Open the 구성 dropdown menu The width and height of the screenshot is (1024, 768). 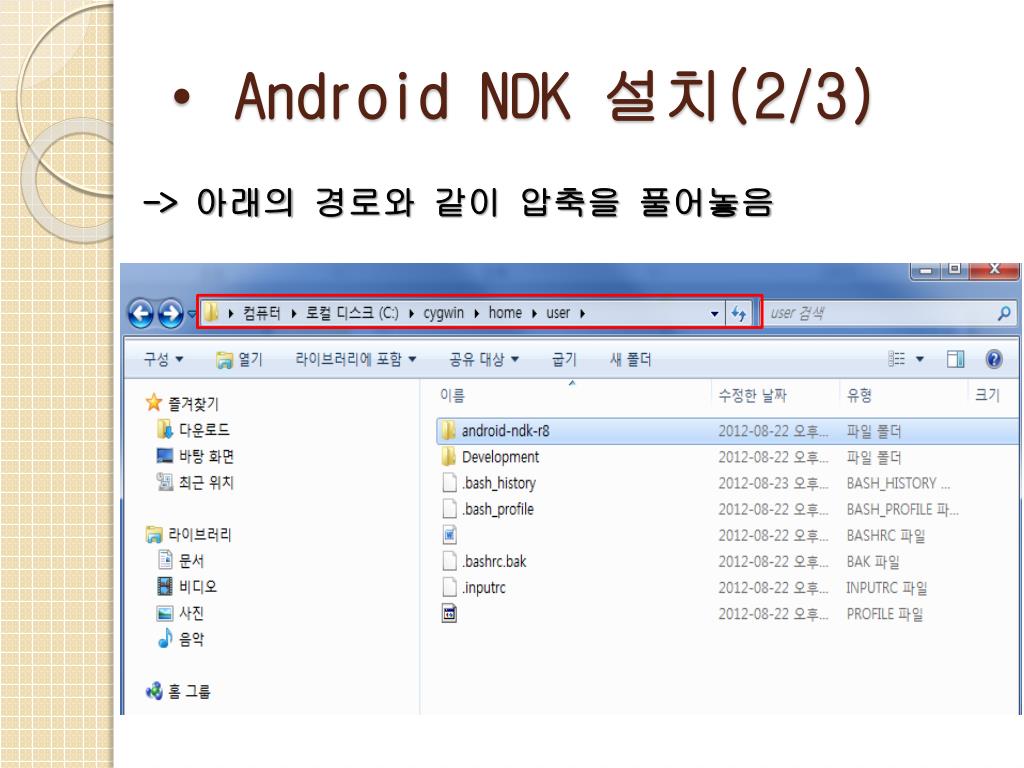tap(163, 359)
